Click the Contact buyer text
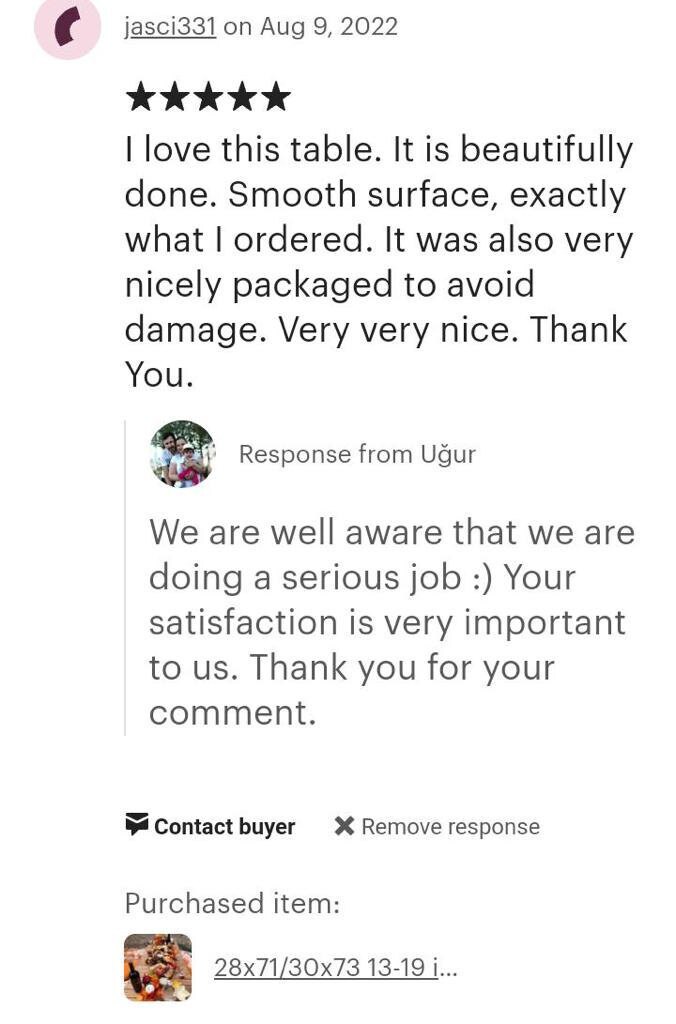676x1024 pixels. tap(225, 827)
